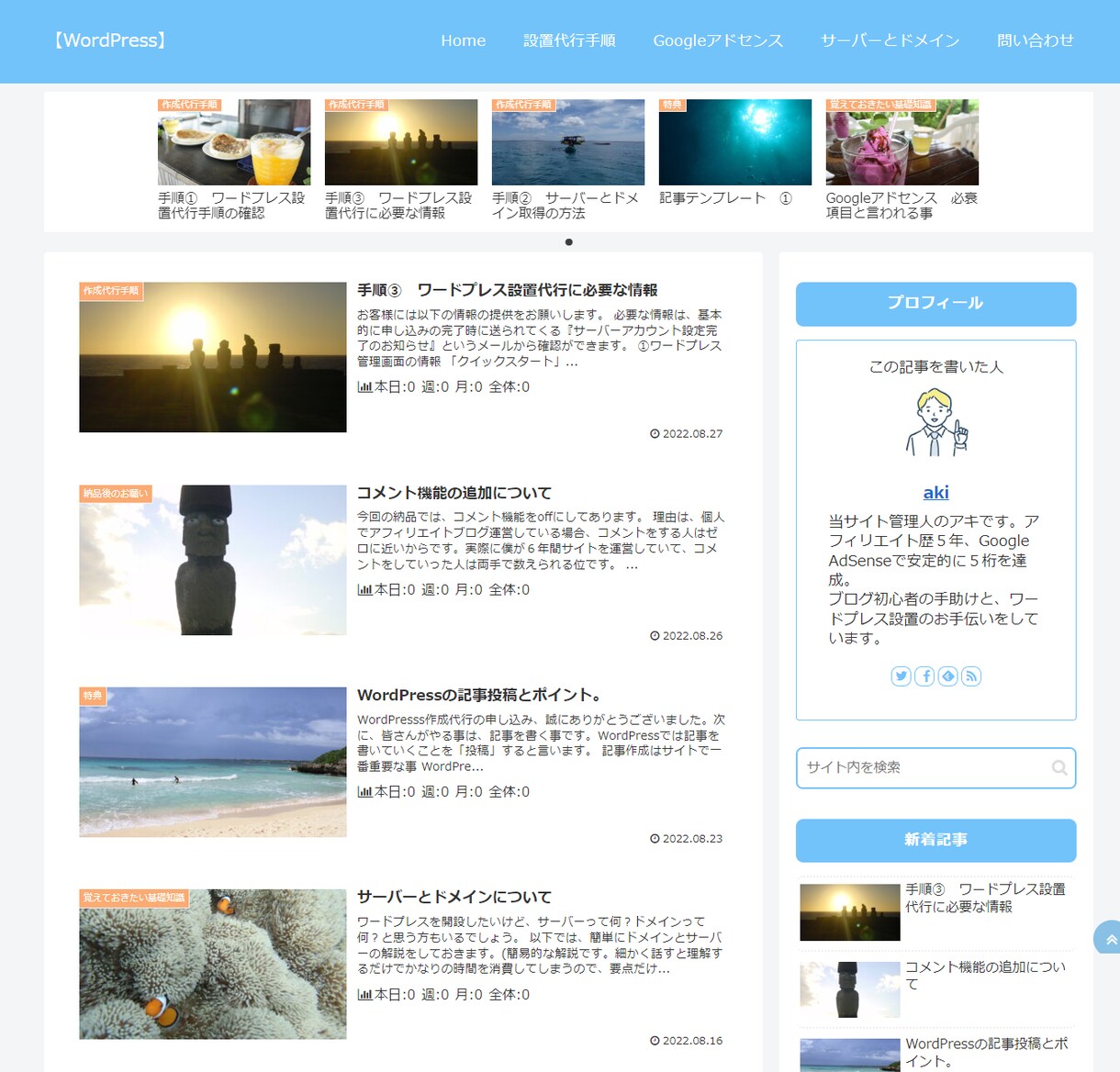
Task: Click the Twitter icon in the profile box
Action: (x=902, y=676)
